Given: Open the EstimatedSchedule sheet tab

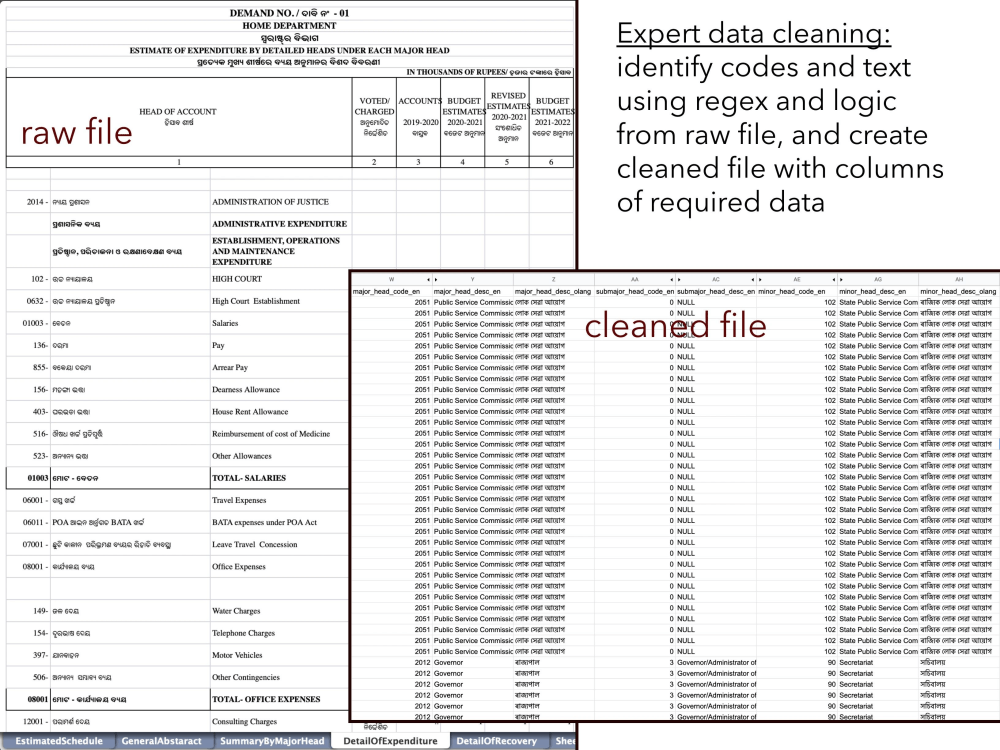Looking at the screenshot, I should [59, 741].
